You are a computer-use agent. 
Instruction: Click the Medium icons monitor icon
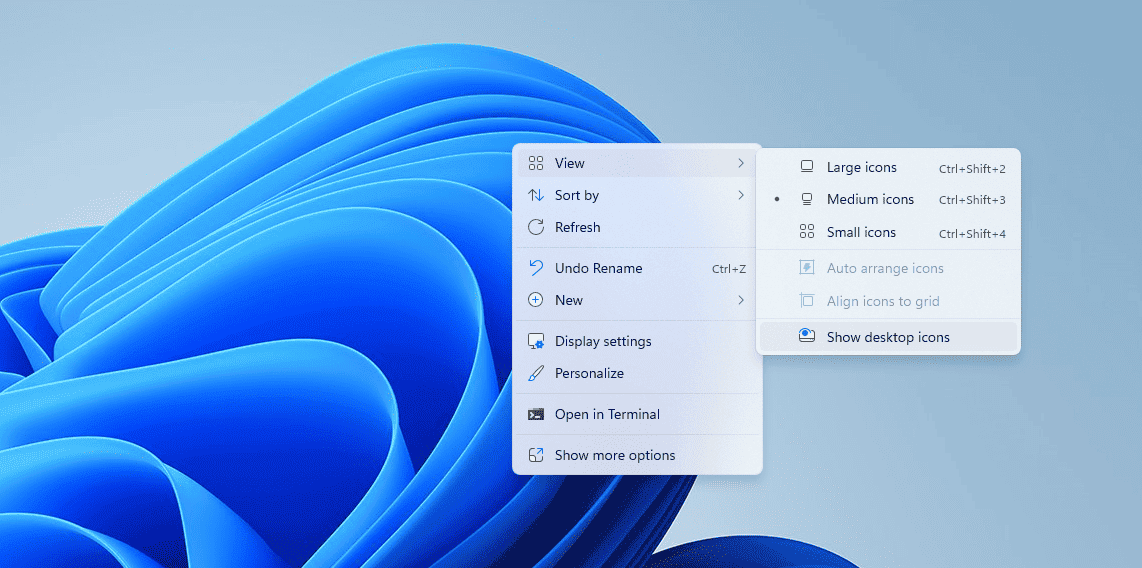click(x=806, y=199)
